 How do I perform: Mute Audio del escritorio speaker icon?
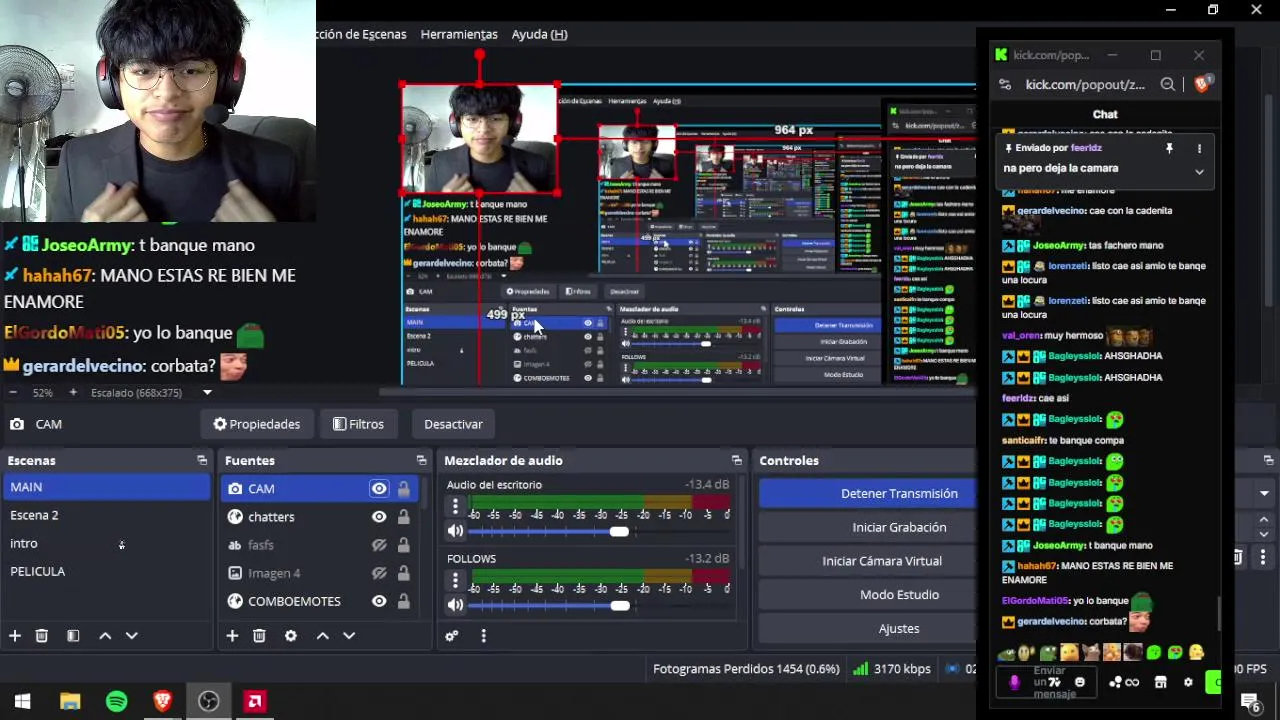pos(455,531)
